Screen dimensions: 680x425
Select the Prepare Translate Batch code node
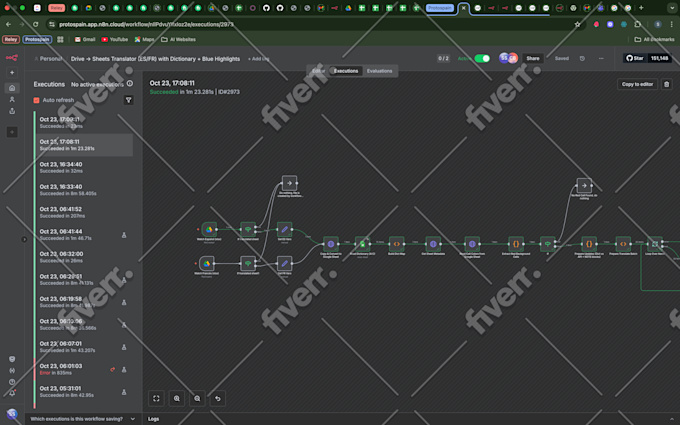click(623, 244)
